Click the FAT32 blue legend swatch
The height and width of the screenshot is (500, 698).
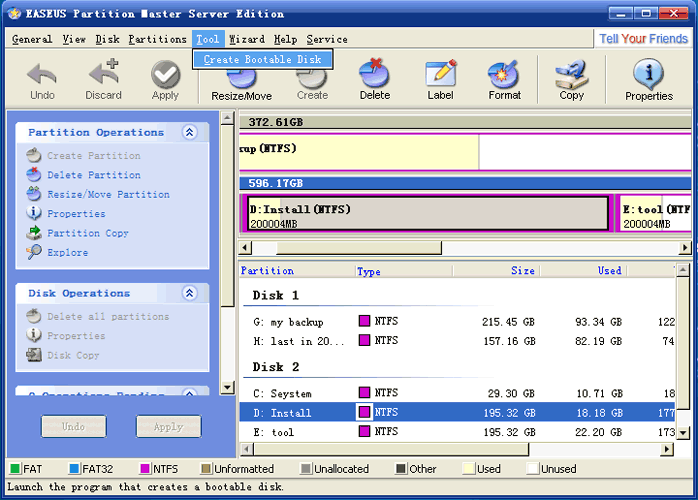pos(74,468)
